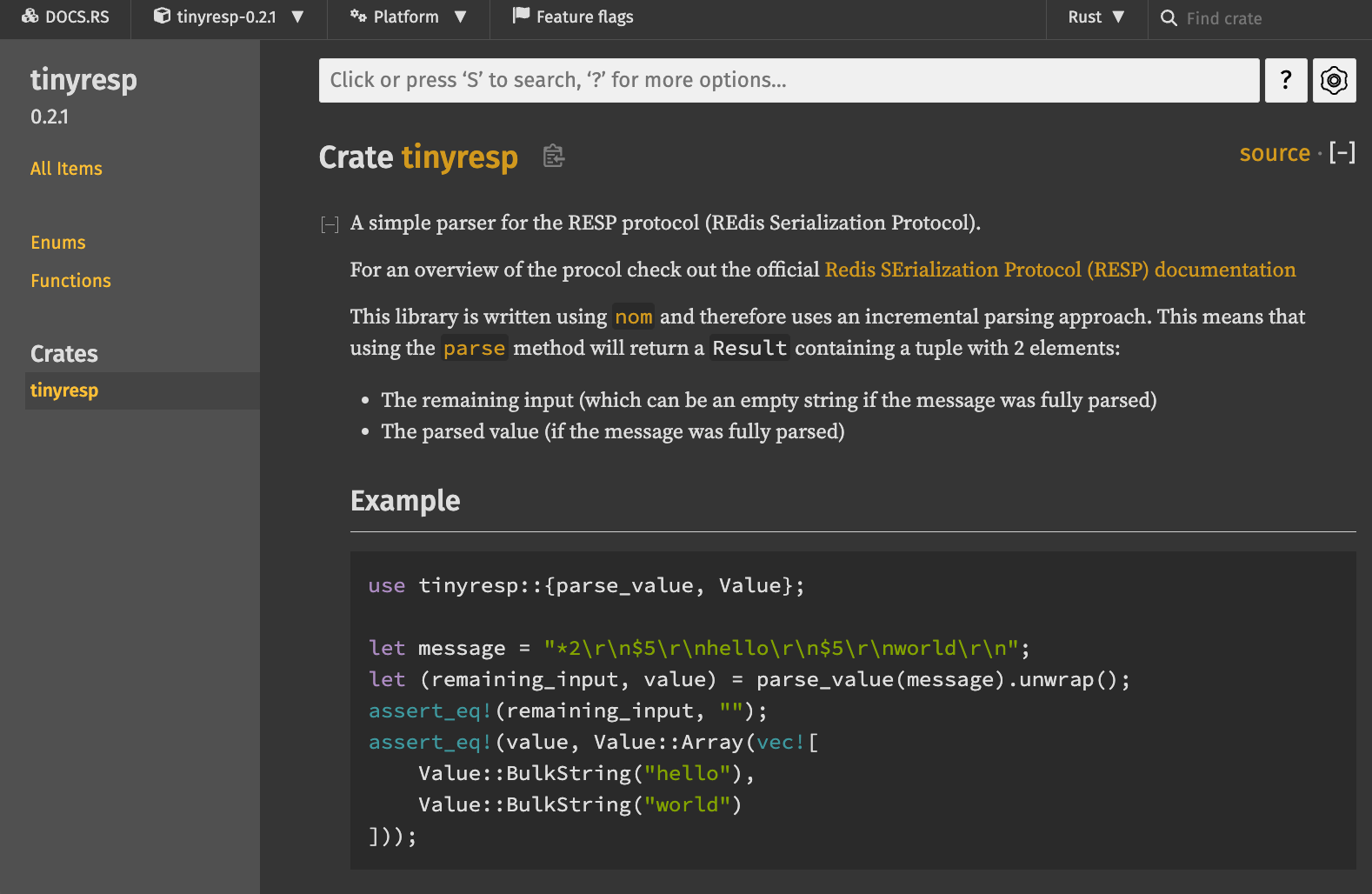Viewport: 1372px width, 894px height.
Task: Expand the tinyresp-0.2.1 crate menu
Action: point(229,17)
